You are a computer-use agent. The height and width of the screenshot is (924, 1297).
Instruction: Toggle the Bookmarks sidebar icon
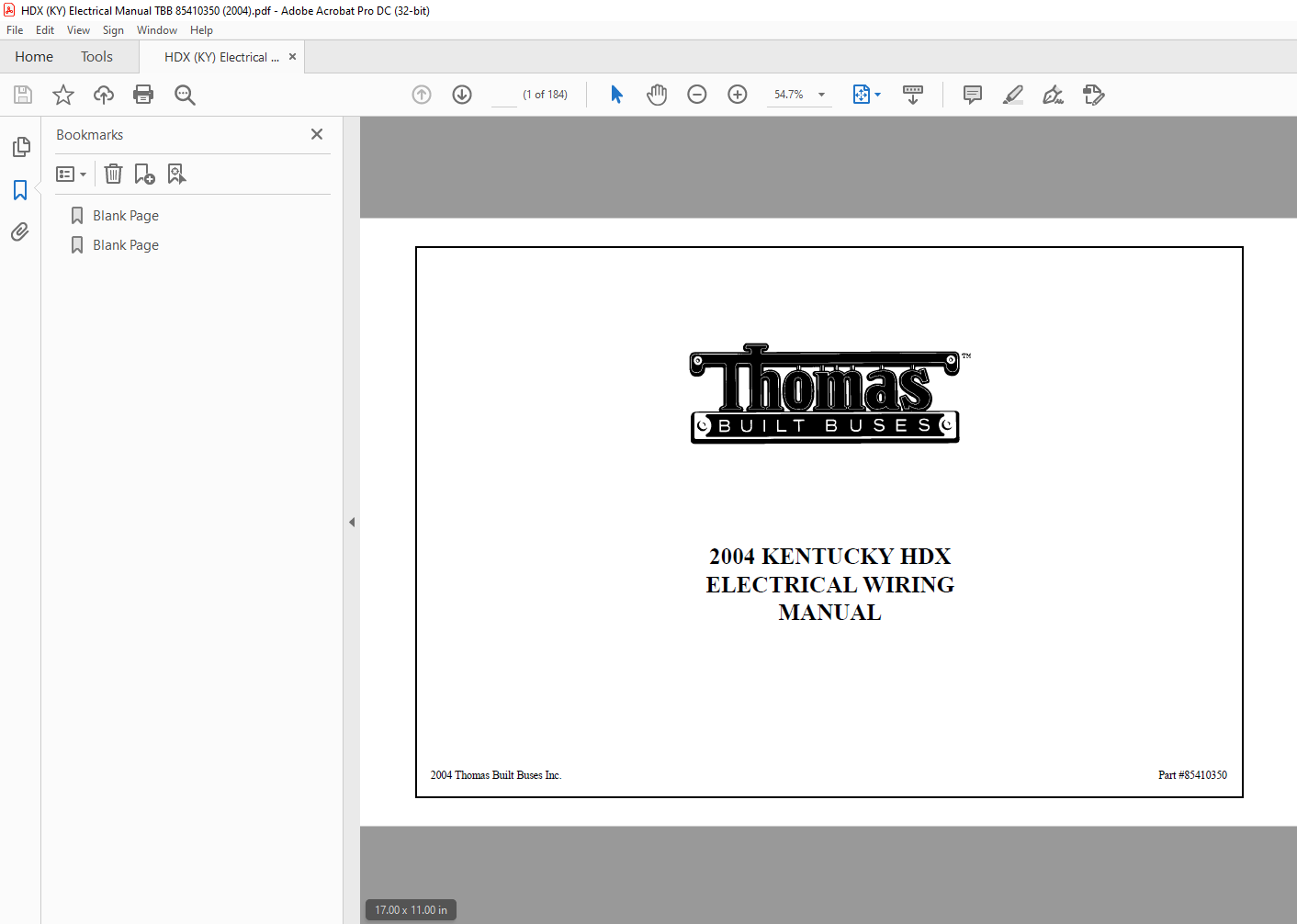point(20,190)
